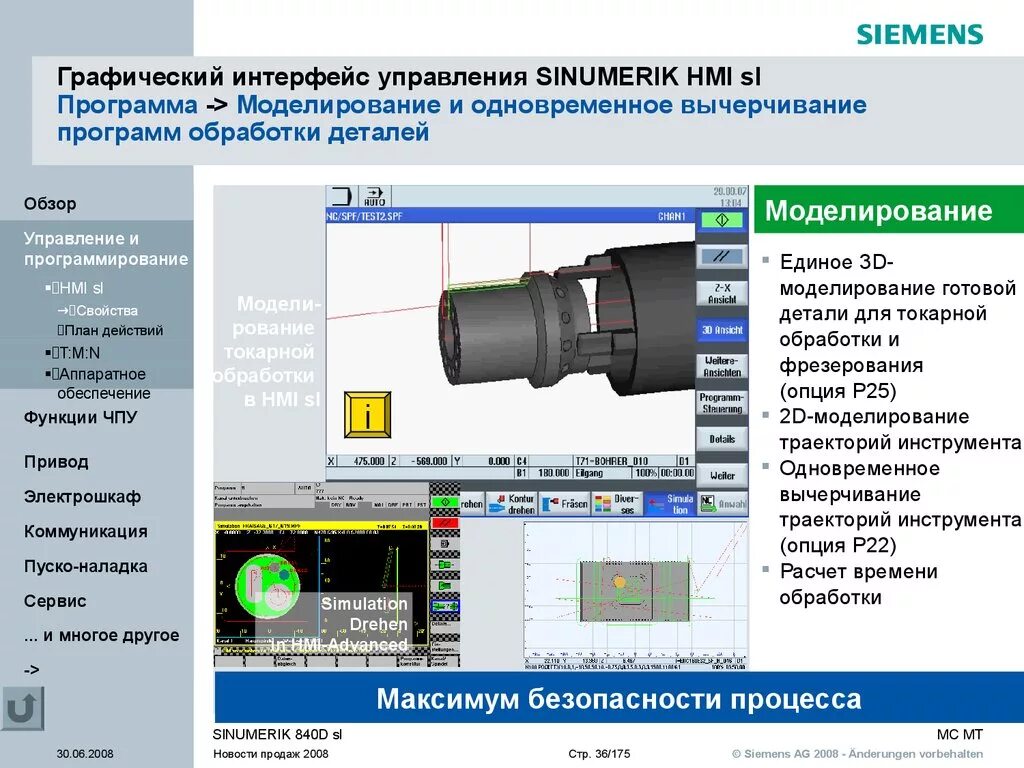Click the reset double-slash softkey
1024x768 pixels.
(722, 257)
